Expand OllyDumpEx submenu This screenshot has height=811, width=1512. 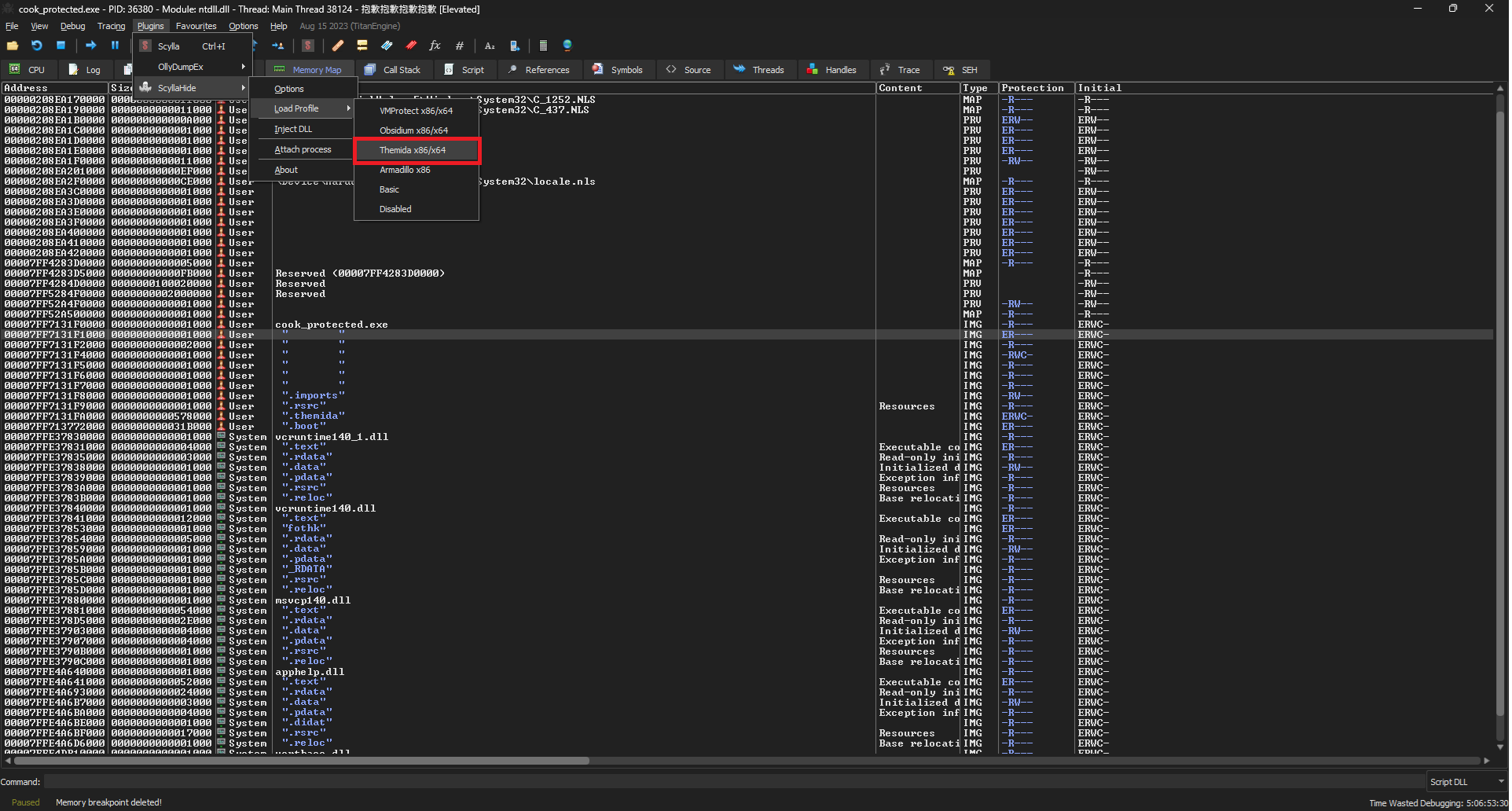tap(191, 67)
